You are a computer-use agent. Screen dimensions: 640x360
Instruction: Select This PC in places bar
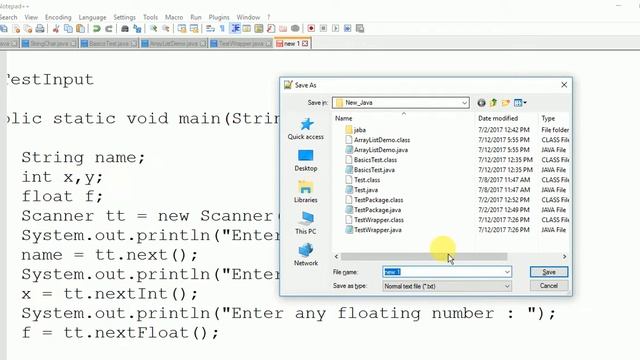pos(306,223)
